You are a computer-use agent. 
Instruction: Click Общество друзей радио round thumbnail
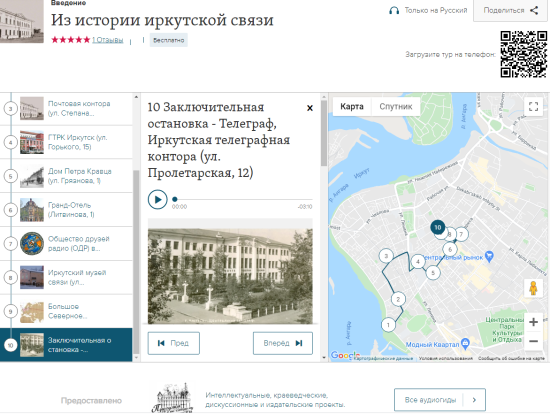(32, 243)
